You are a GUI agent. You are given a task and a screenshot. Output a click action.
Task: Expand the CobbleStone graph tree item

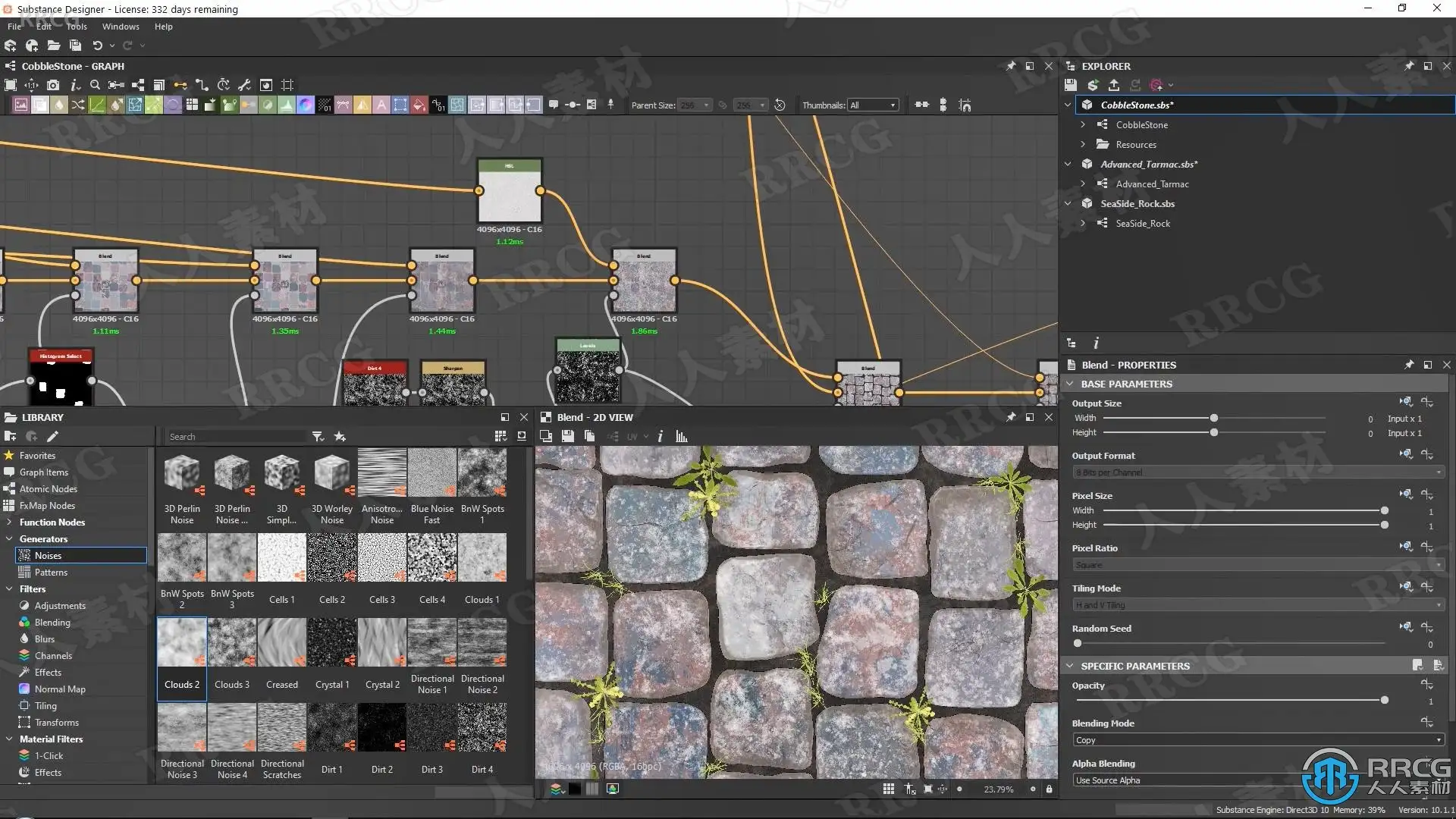click(x=1083, y=124)
